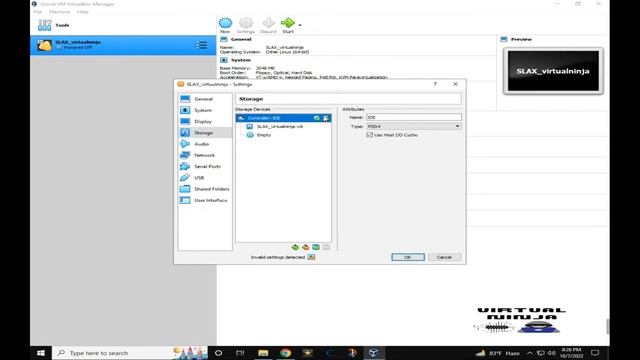Open the Start button dropdown arrow
Image resolution: width=640 pixels, height=360 pixels.
point(300,25)
